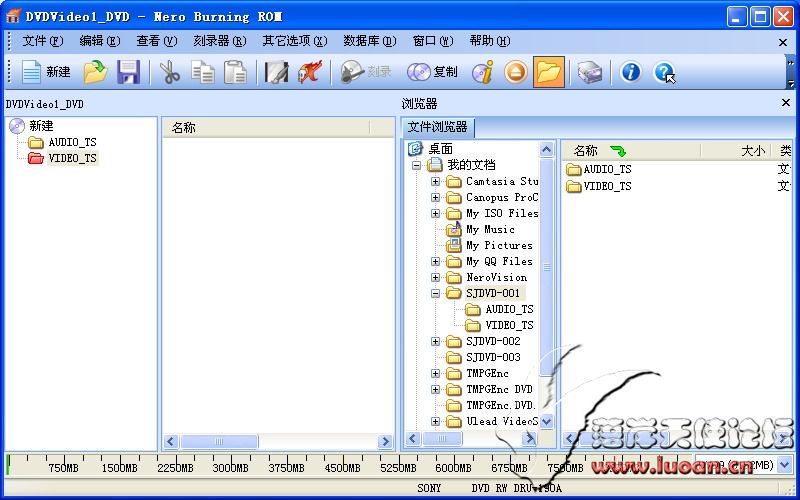Click browser tree scroll up arrow
This screenshot has width=800, height=500.
tap(546, 149)
